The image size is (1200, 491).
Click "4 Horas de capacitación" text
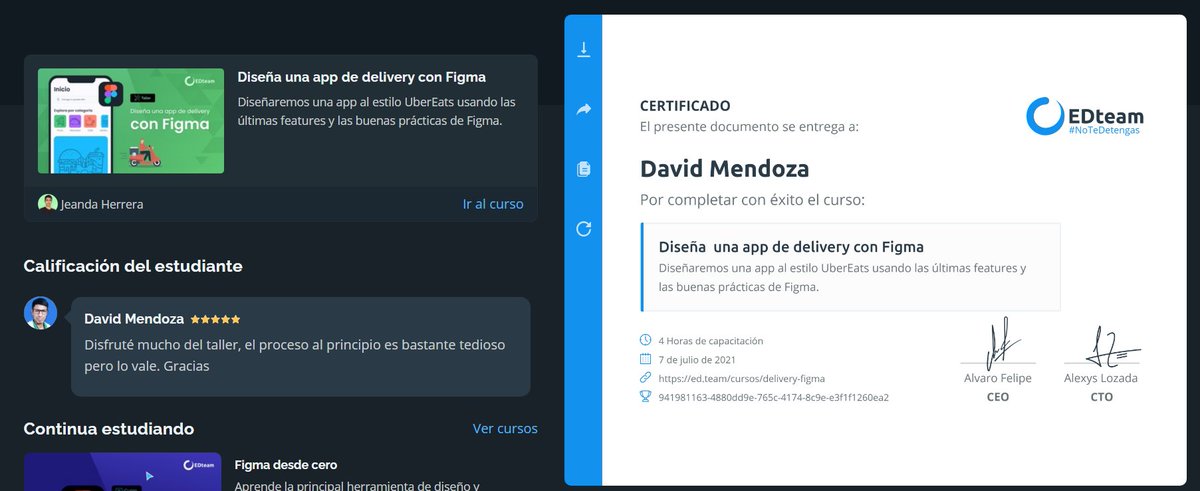[x=711, y=341]
